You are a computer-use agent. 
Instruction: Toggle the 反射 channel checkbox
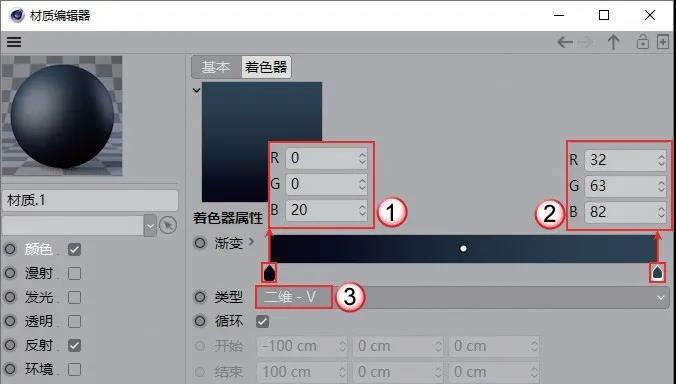coord(75,345)
